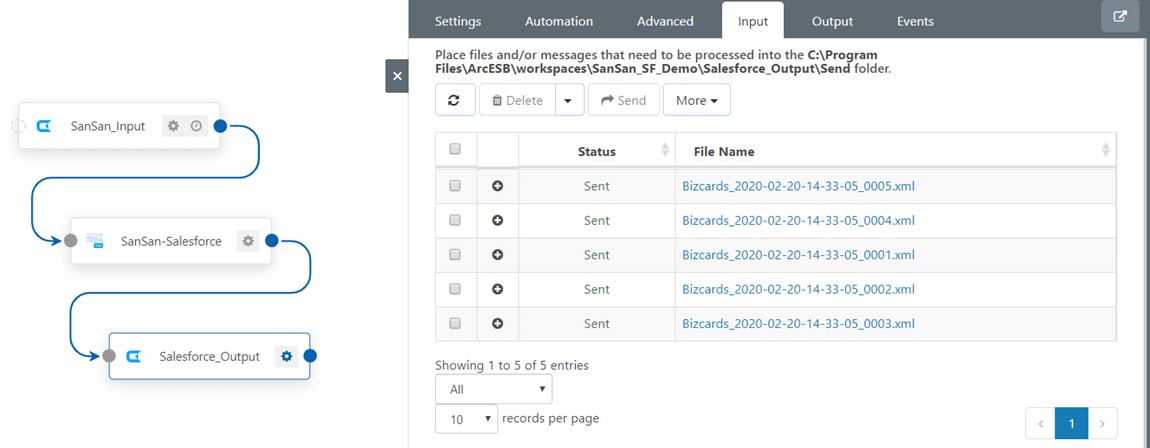
Task: Tick the select-all checkbox in the table header
Action: pos(455,149)
